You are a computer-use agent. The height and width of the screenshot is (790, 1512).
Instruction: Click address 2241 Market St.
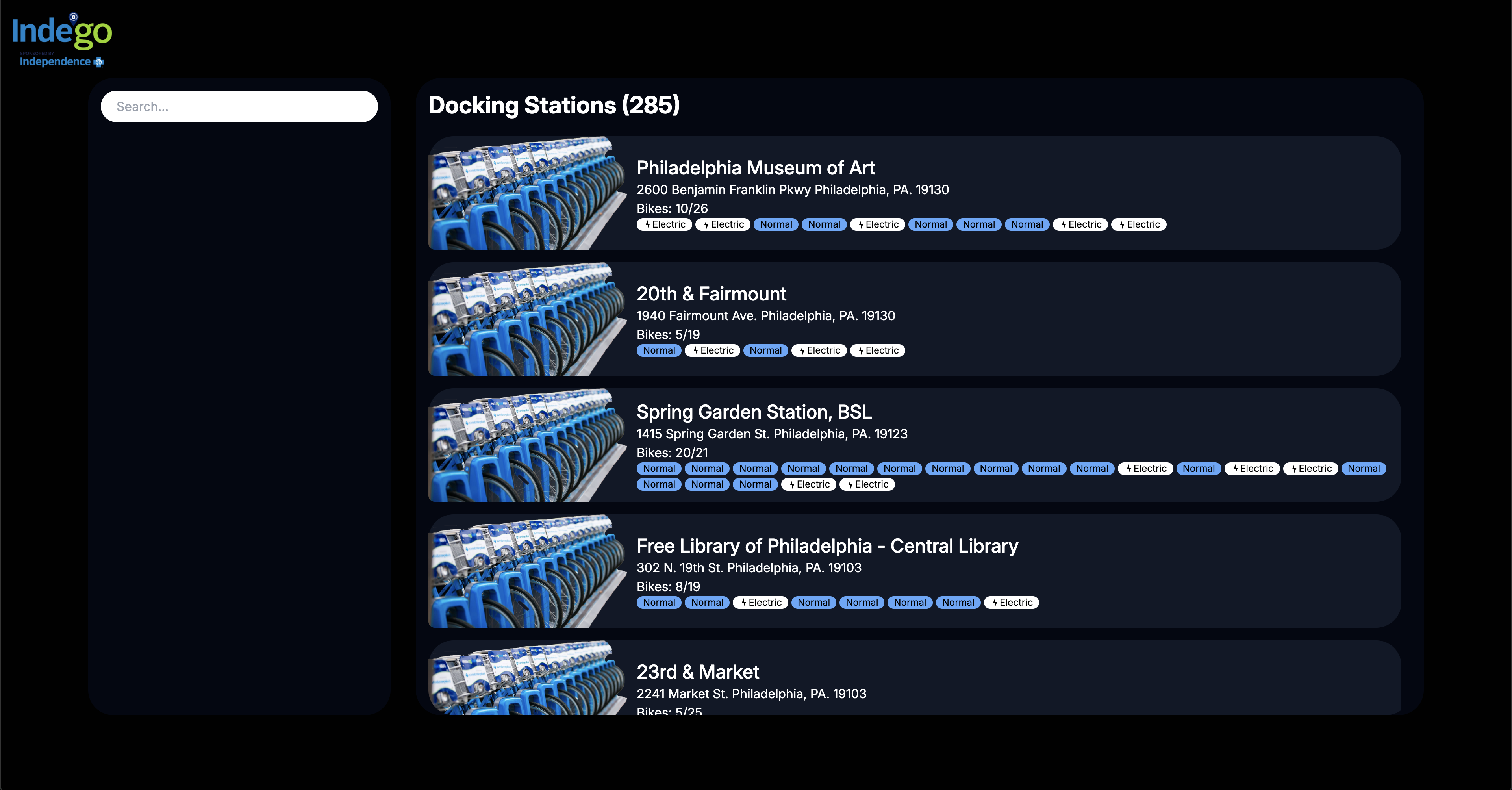click(751, 694)
